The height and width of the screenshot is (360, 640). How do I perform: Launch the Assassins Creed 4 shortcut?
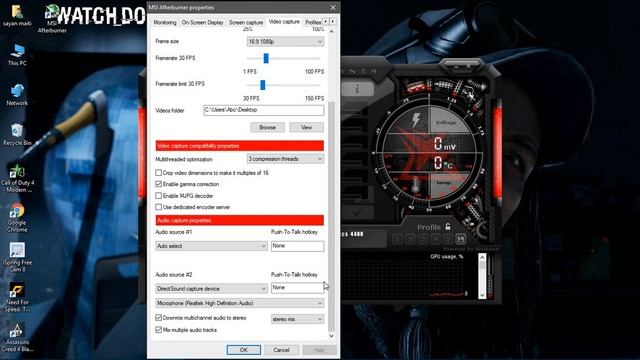click(x=17, y=337)
